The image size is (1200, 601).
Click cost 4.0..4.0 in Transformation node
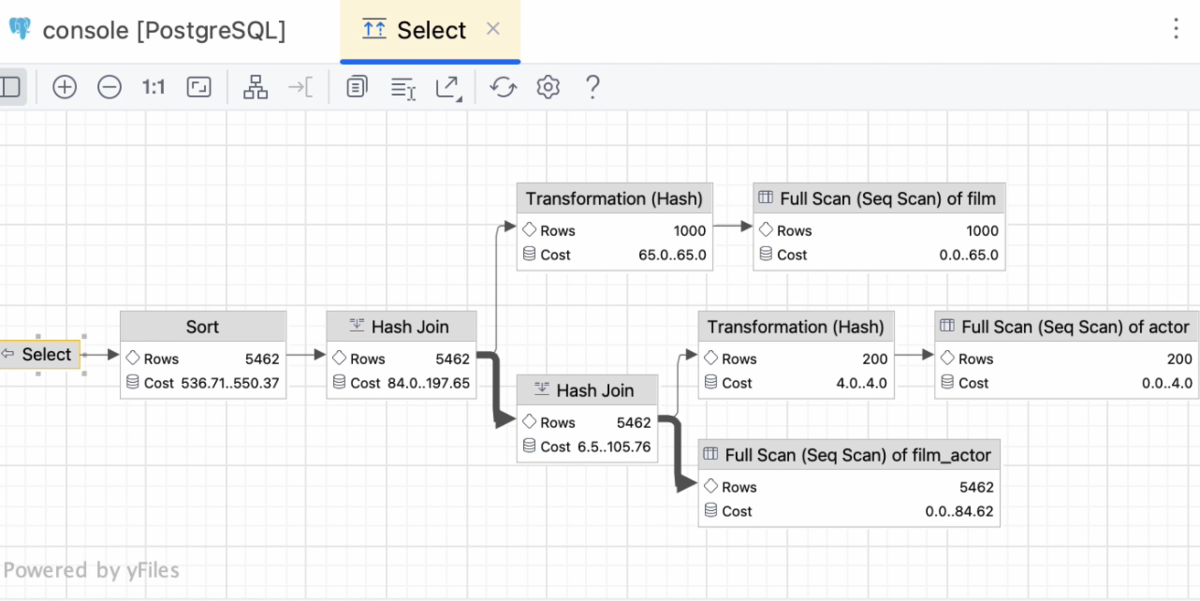point(861,383)
